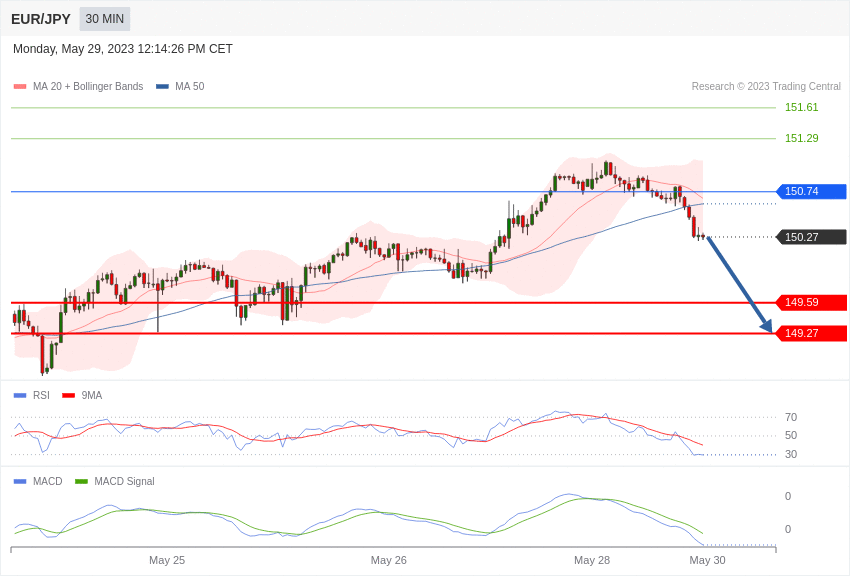Click the MACD Signal legend swatch
Viewport: 850px width, 576px height.
(81, 481)
